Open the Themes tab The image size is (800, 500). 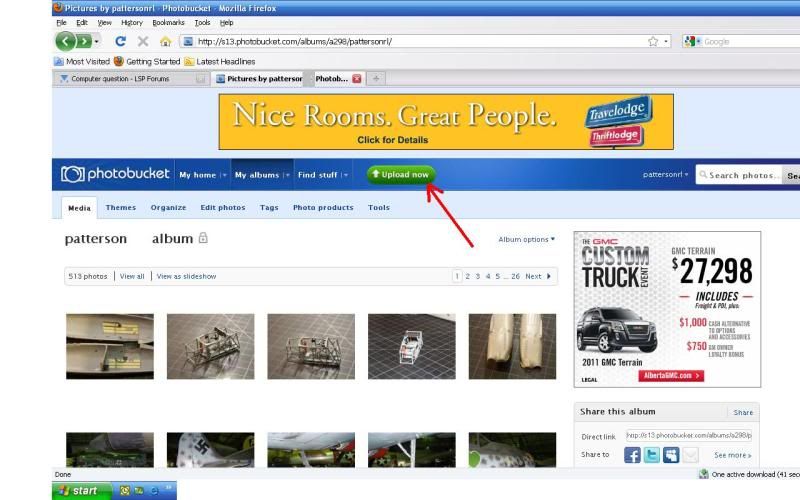tap(121, 208)
